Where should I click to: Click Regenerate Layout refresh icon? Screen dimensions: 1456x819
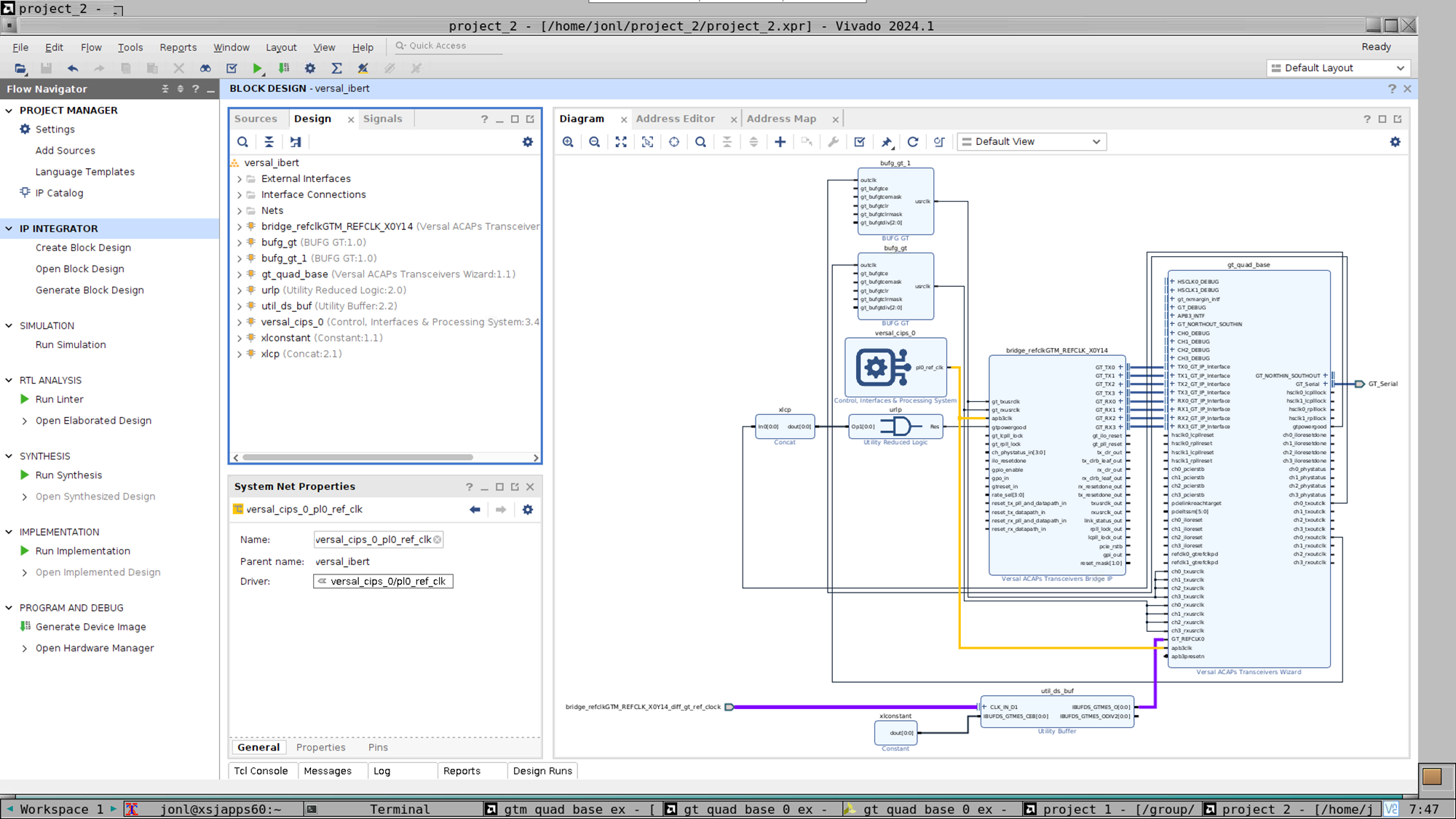click(913, 142)
